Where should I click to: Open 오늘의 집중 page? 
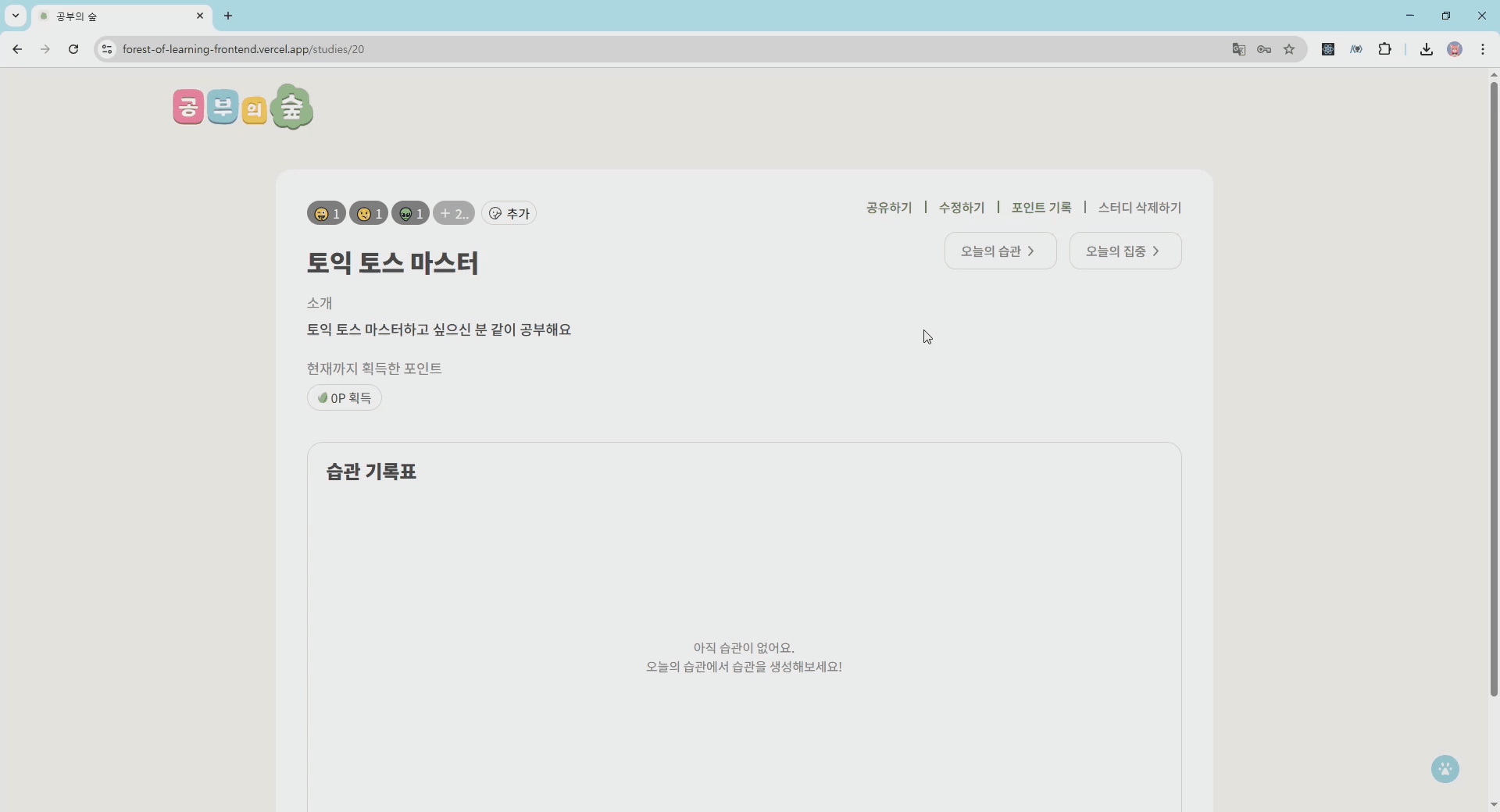point(1126,251)
